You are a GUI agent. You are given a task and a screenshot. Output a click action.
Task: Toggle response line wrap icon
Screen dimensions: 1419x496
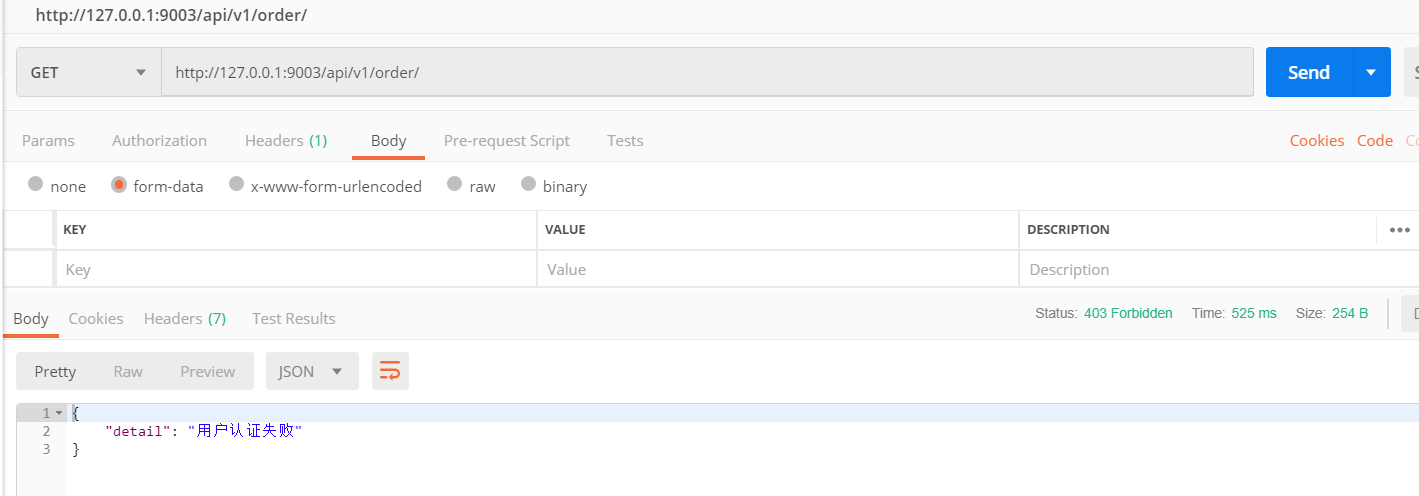[390, 371]
